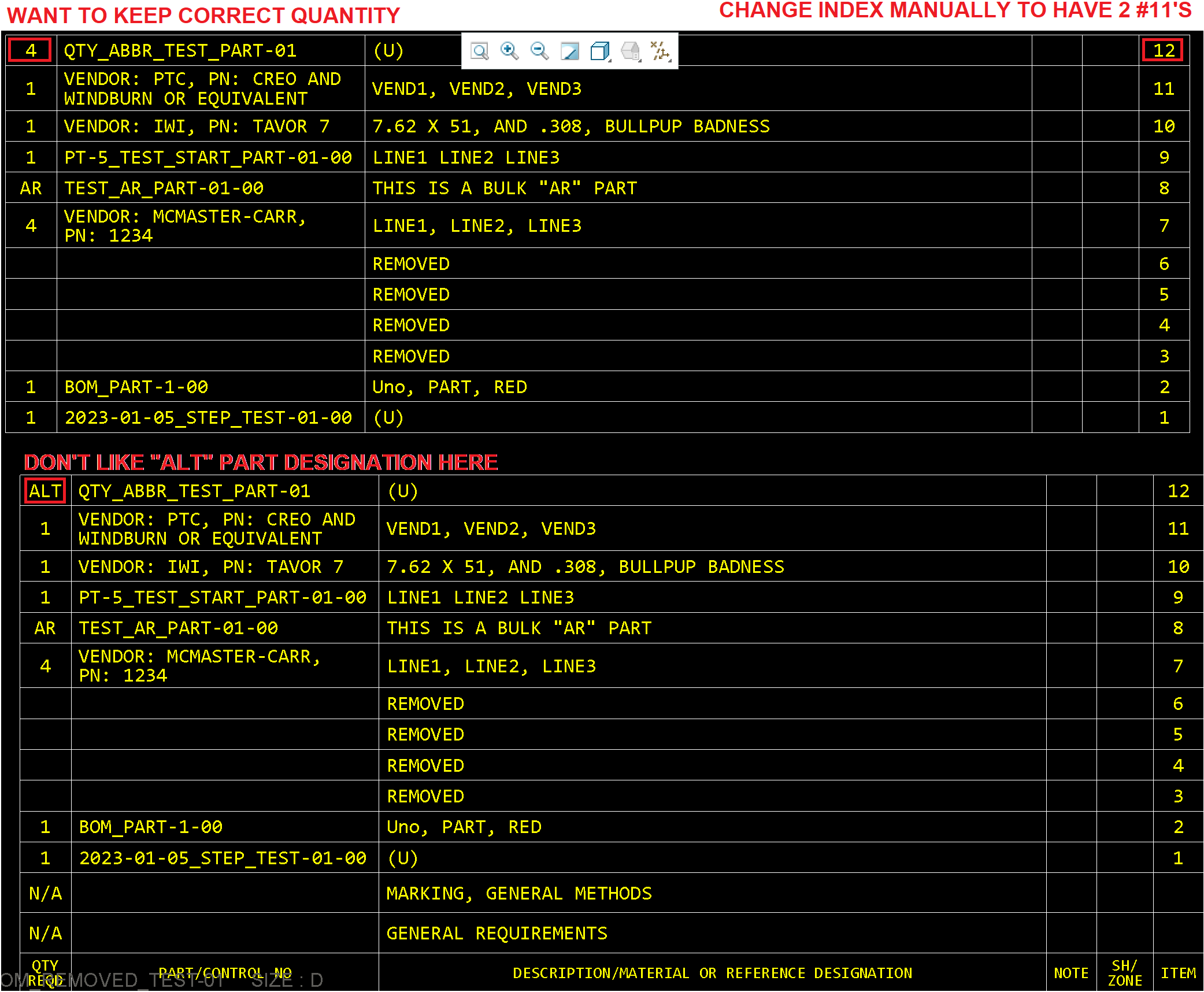Expand the Saved Orientations dropdown options
Image resolution: width=1204 pixels, height=992 pixels.
639,61
